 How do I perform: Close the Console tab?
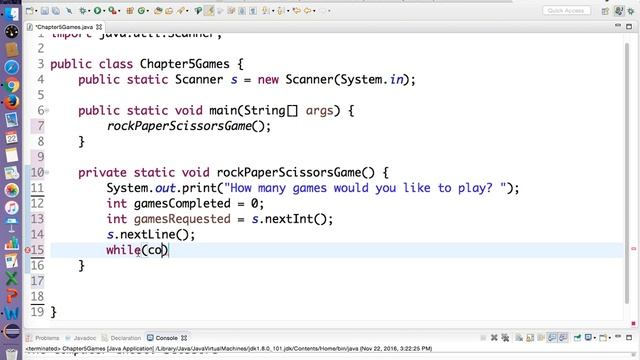pyautogui.click(x=184, y=338)
